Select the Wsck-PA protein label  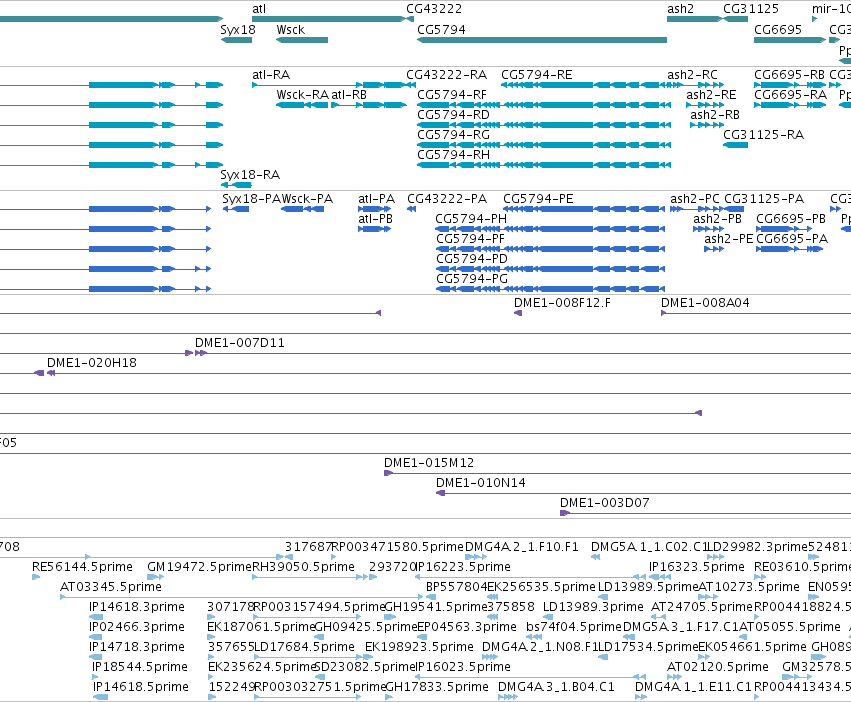pos(307,199)
